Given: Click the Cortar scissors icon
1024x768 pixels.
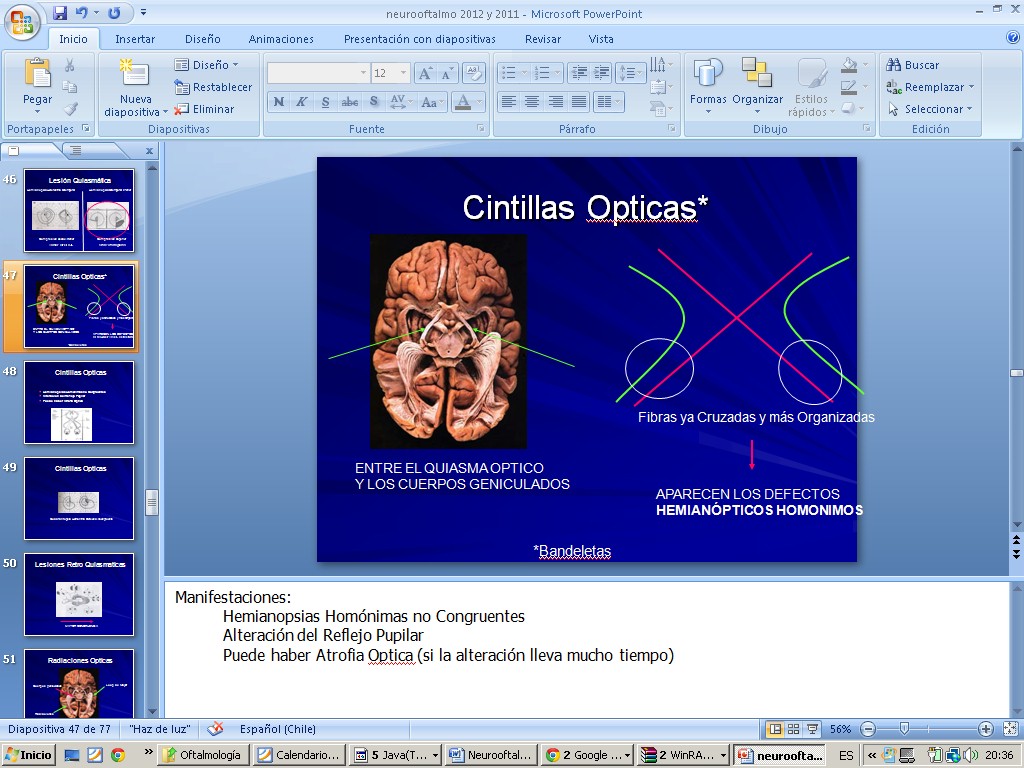Looking at the screenshot, I should [70, 65].
